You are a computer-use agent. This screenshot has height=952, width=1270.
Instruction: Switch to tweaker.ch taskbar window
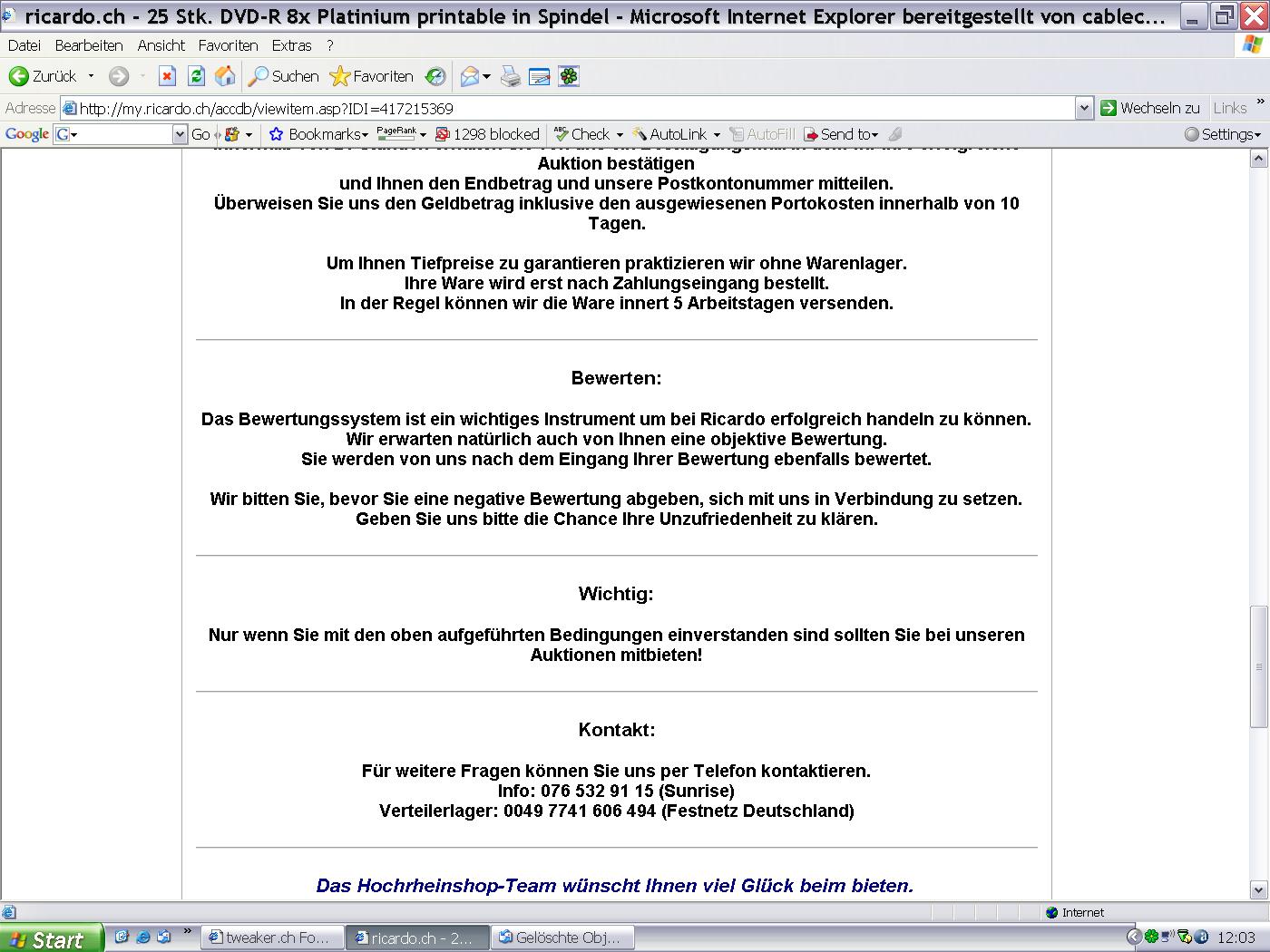(272, 937)
